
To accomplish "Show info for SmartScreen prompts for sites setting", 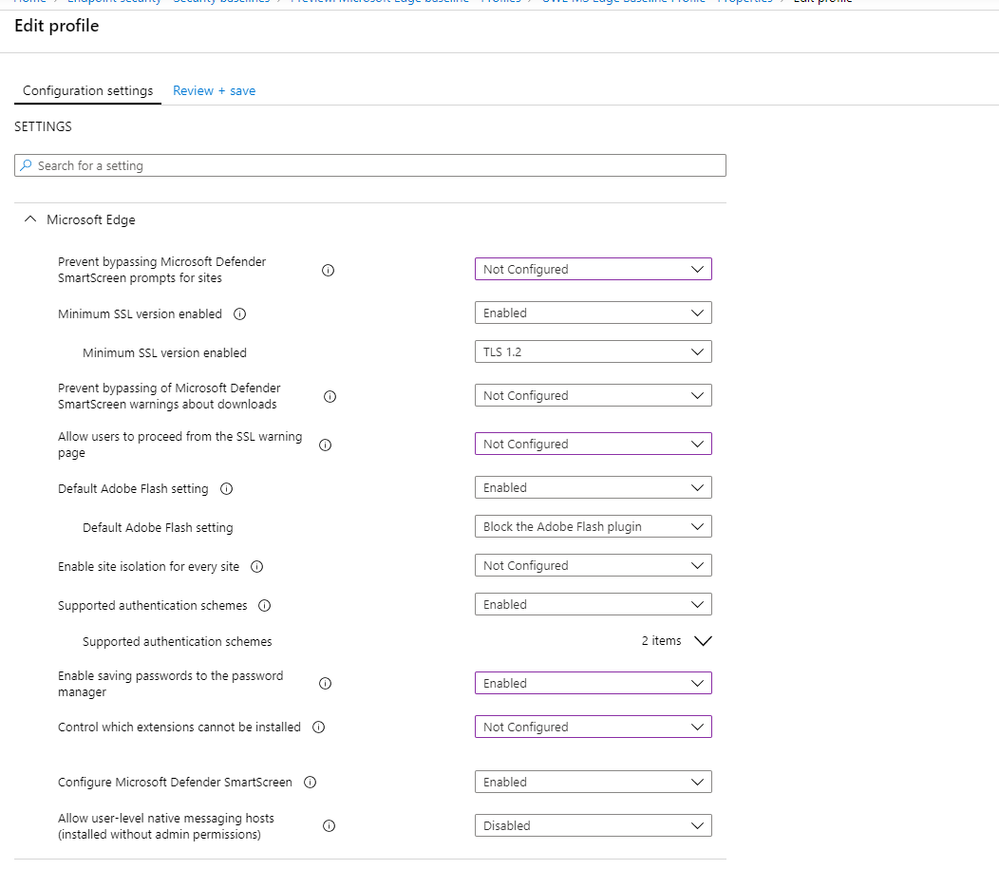I will click(x=328, y=270).
